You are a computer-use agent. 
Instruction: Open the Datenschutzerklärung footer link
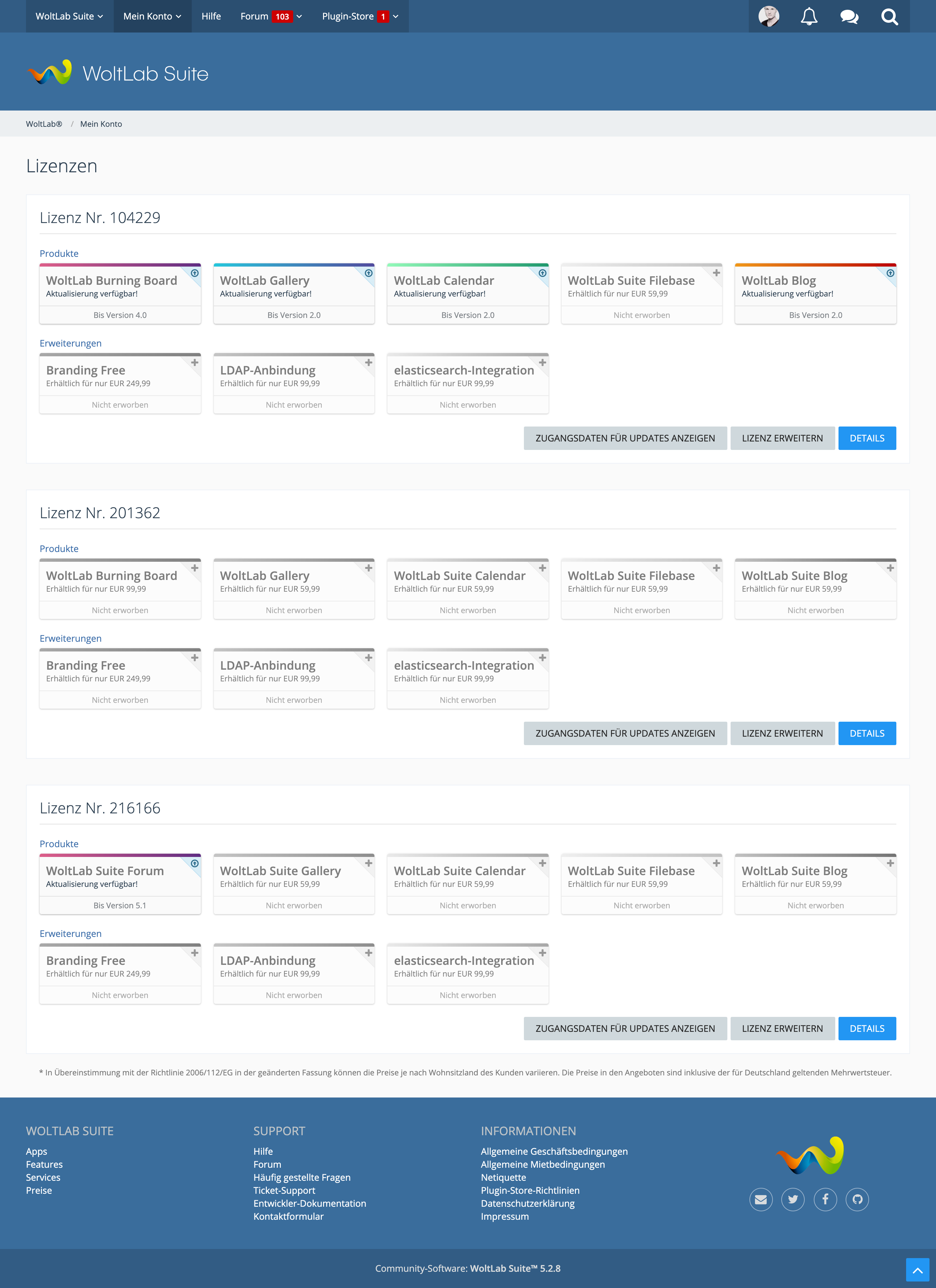click(527, 1203)
